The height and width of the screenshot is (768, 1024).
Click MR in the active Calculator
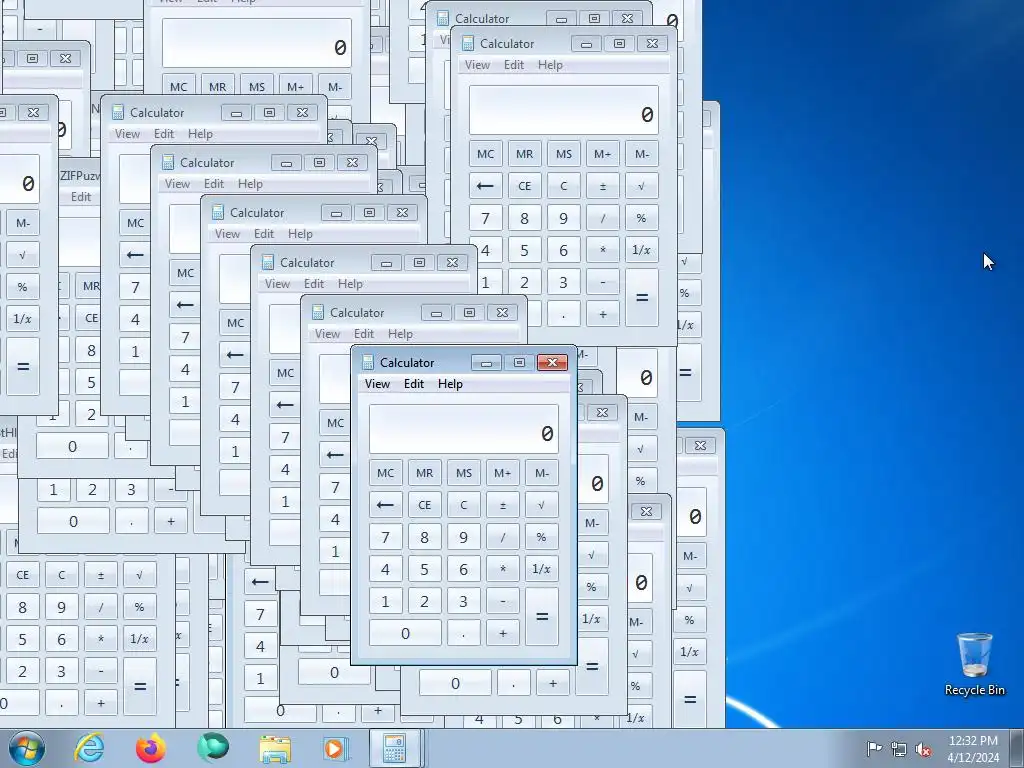(424, 473)
